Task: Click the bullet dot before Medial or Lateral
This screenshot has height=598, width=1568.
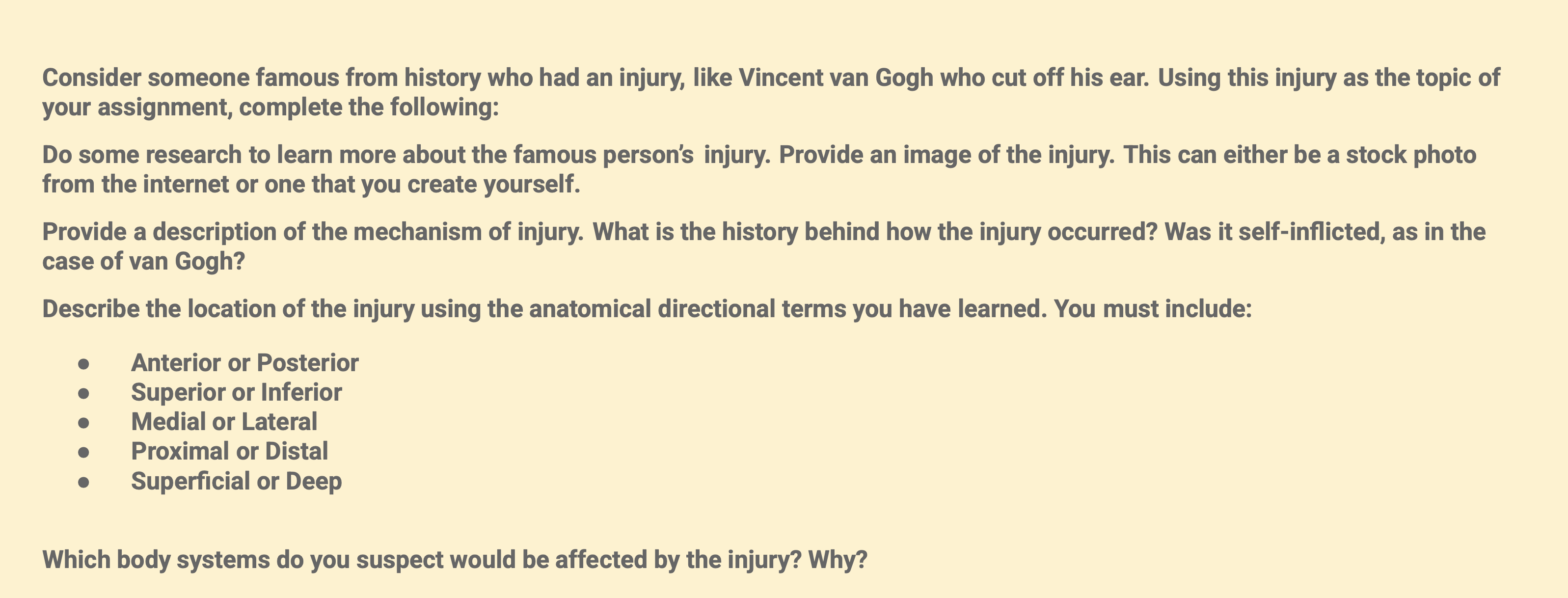Action: [84, 423]
